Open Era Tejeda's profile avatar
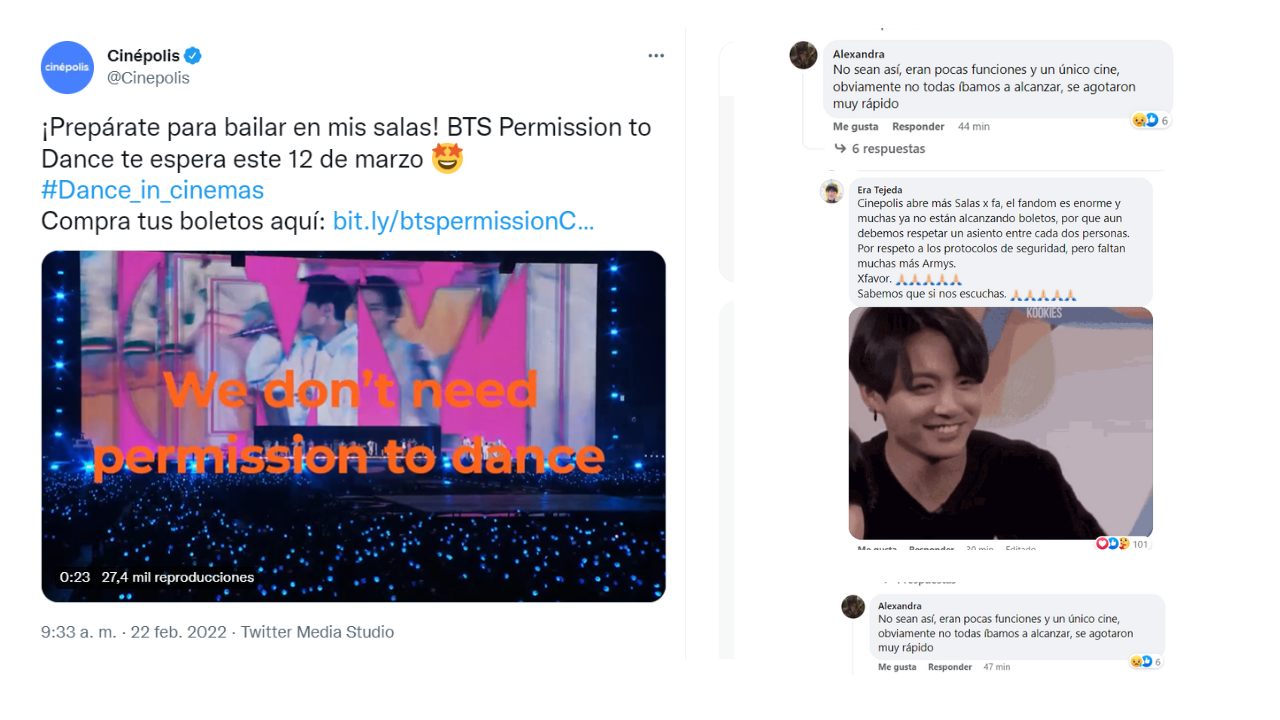This screenshot has height=720, width=1280. click(832, 191)
